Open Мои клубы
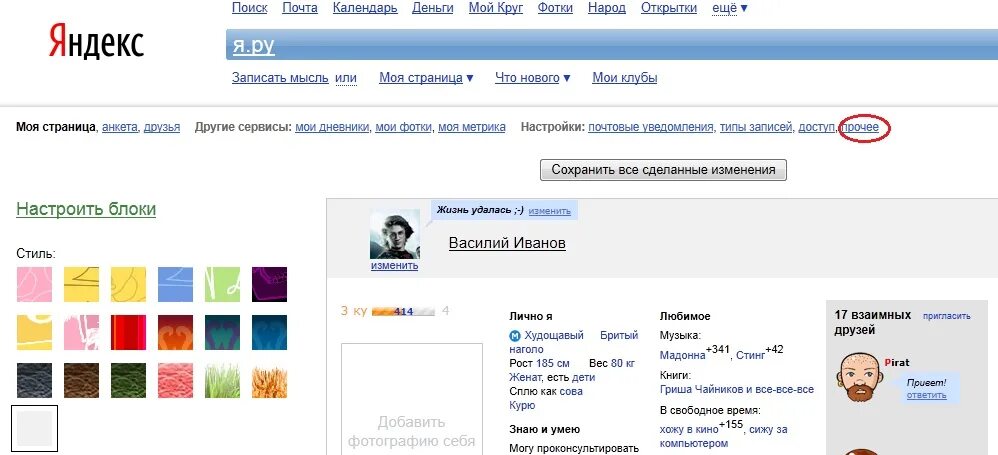This screenshot has height=455, width=998. pyautogui.click(x=625, y=78)
